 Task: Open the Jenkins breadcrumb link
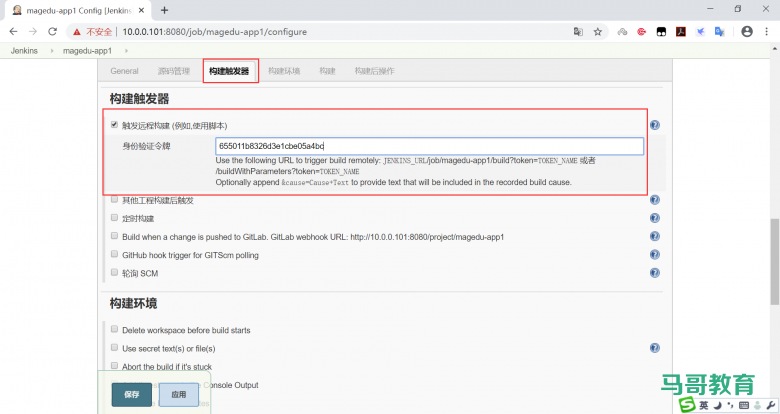tap(24, 51)
